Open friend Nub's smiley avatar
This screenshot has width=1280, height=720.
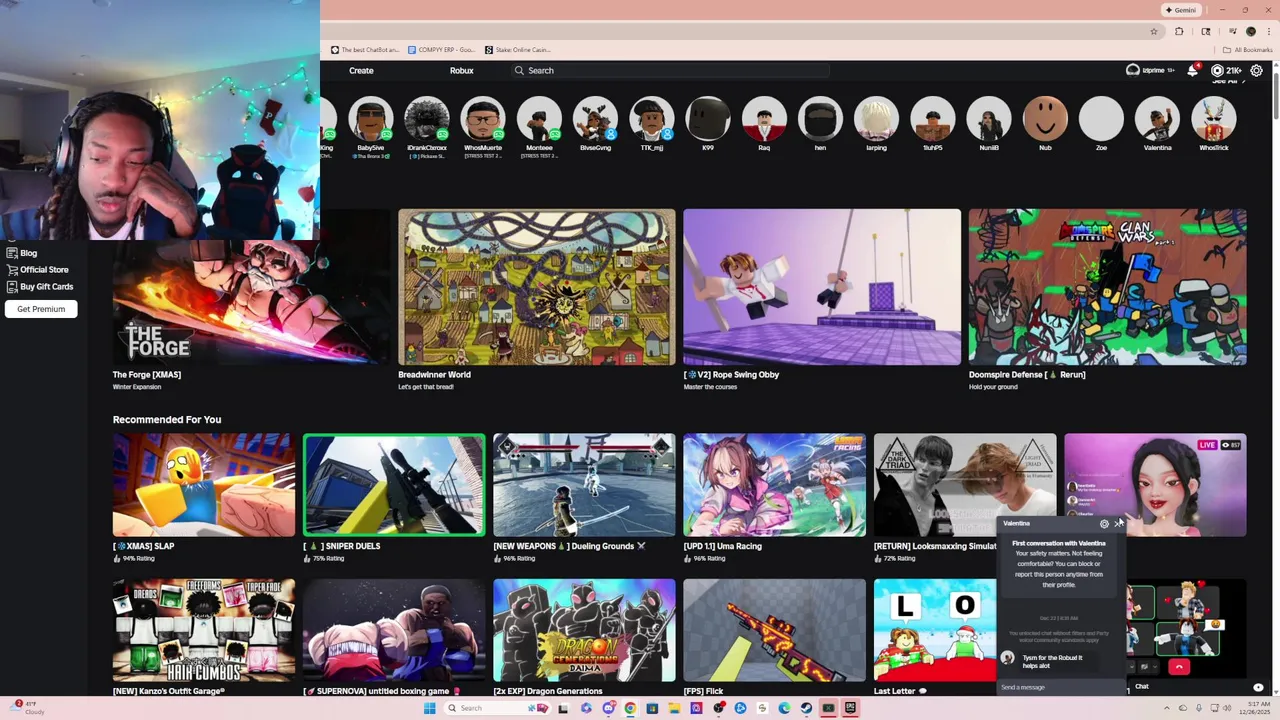[x=1045, y=118]
